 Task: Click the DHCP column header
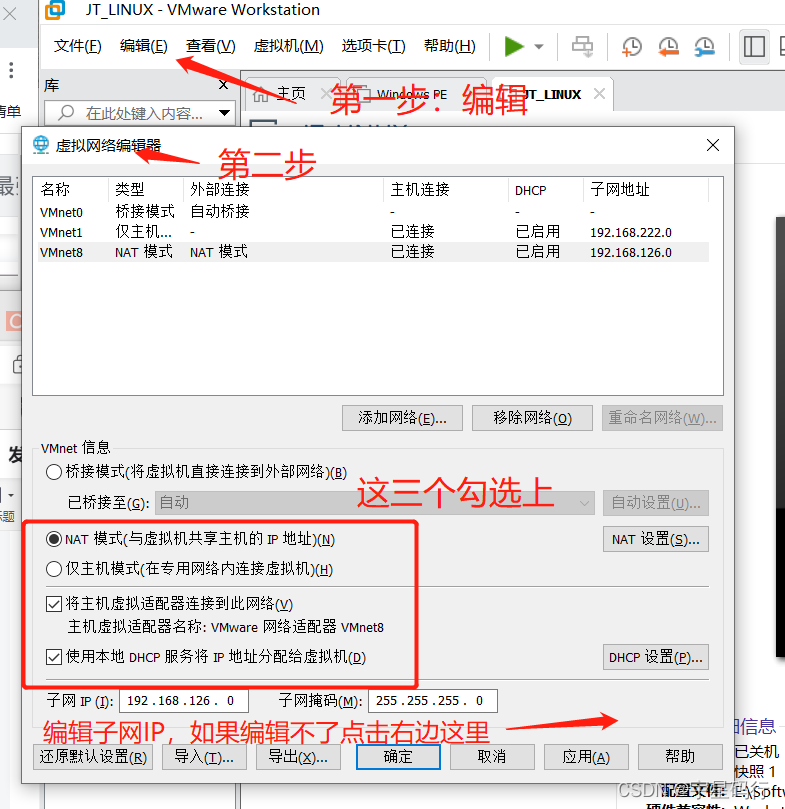coord(546,189)
